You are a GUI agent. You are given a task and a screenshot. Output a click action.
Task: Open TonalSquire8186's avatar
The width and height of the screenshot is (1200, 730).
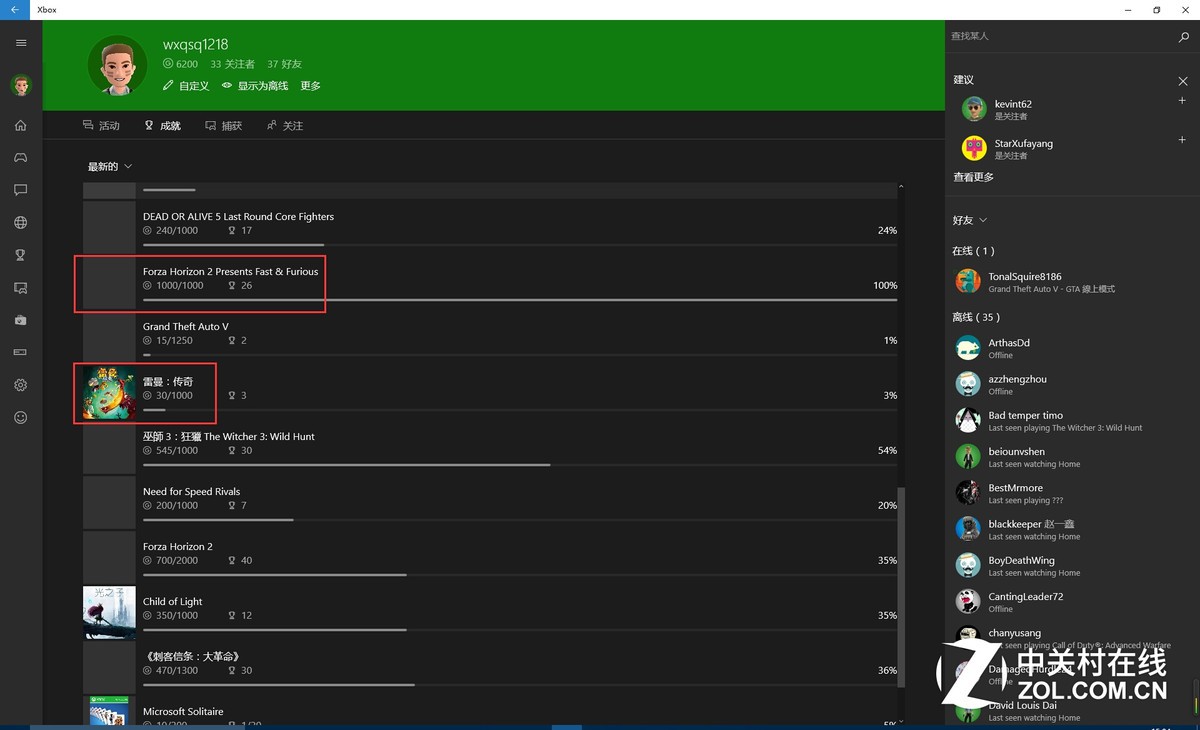point(968,282)
